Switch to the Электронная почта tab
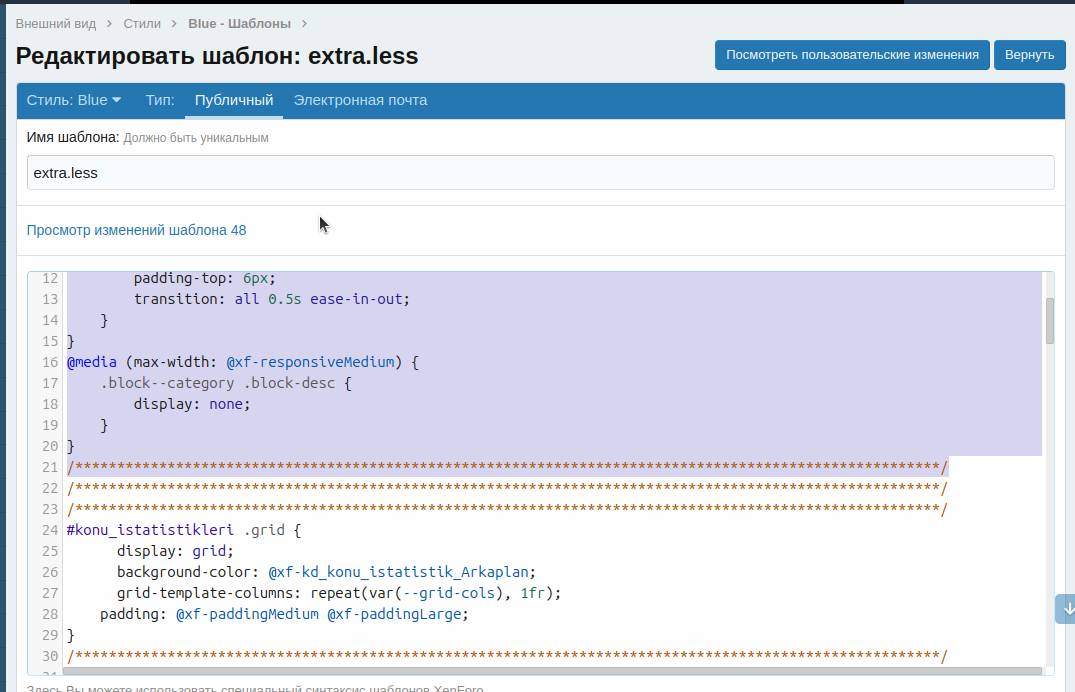Viewport: 1075px width, 692px height. pyautogui.click(x=360, y=100)
